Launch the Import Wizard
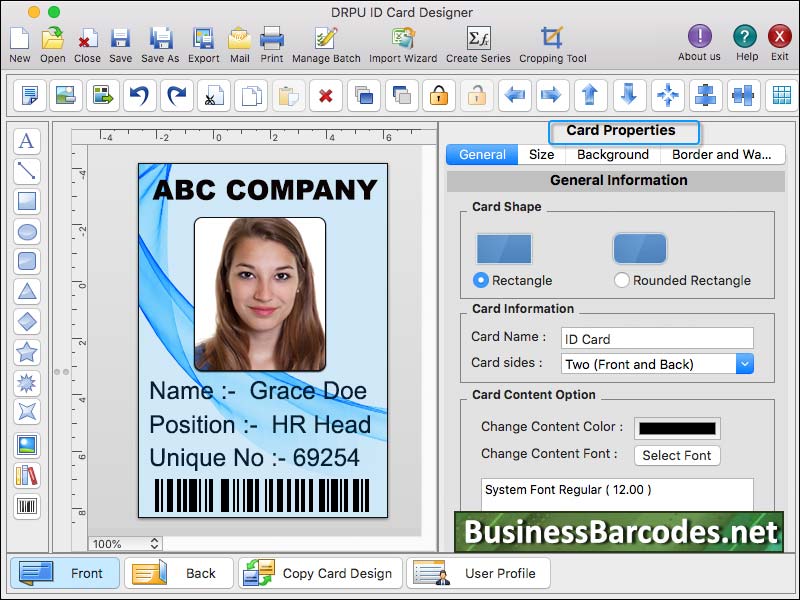Viewport: 800px width, 600px height. pos(403,40)
